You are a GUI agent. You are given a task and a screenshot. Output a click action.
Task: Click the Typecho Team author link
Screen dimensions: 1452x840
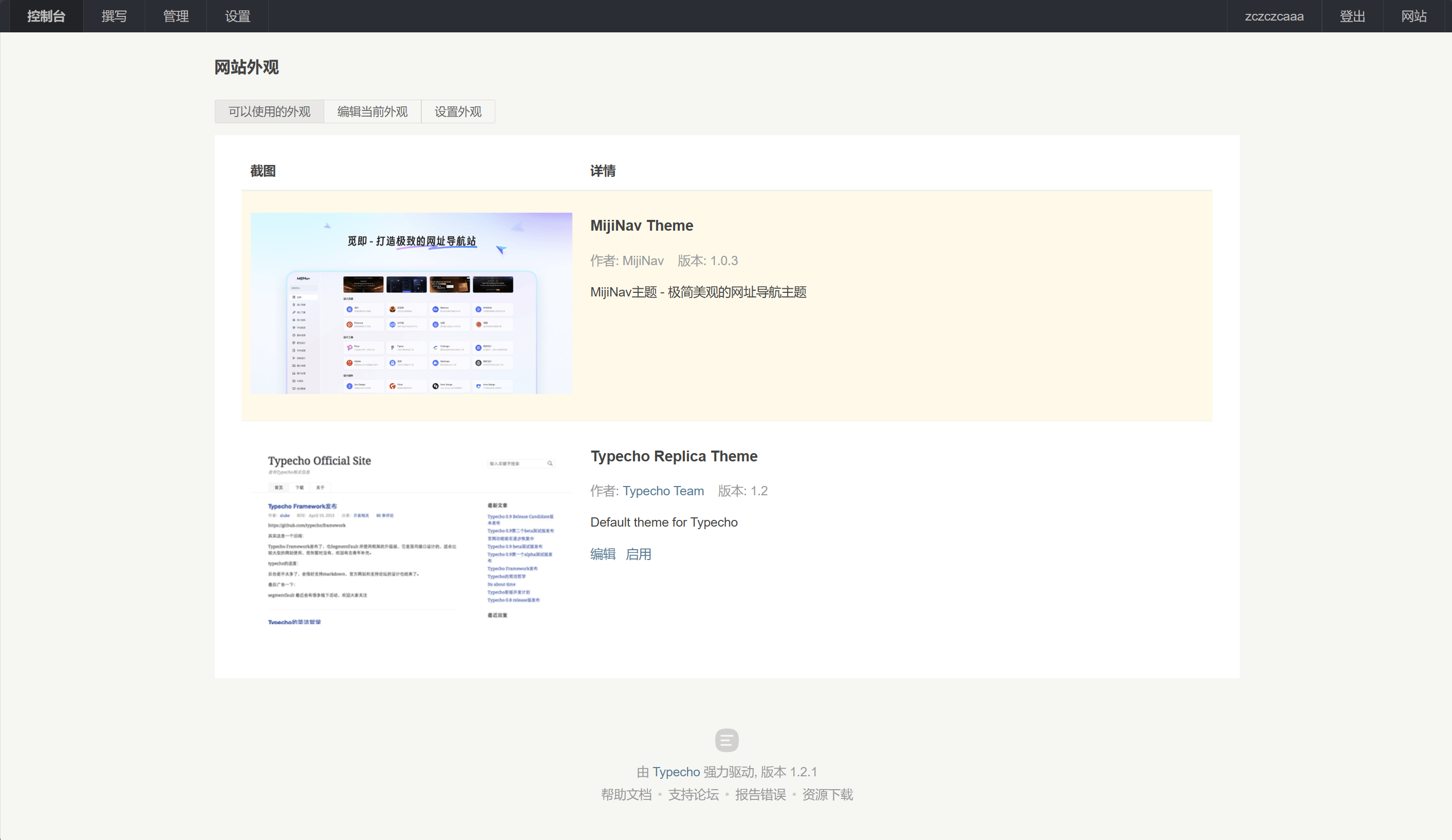(663, 491)
